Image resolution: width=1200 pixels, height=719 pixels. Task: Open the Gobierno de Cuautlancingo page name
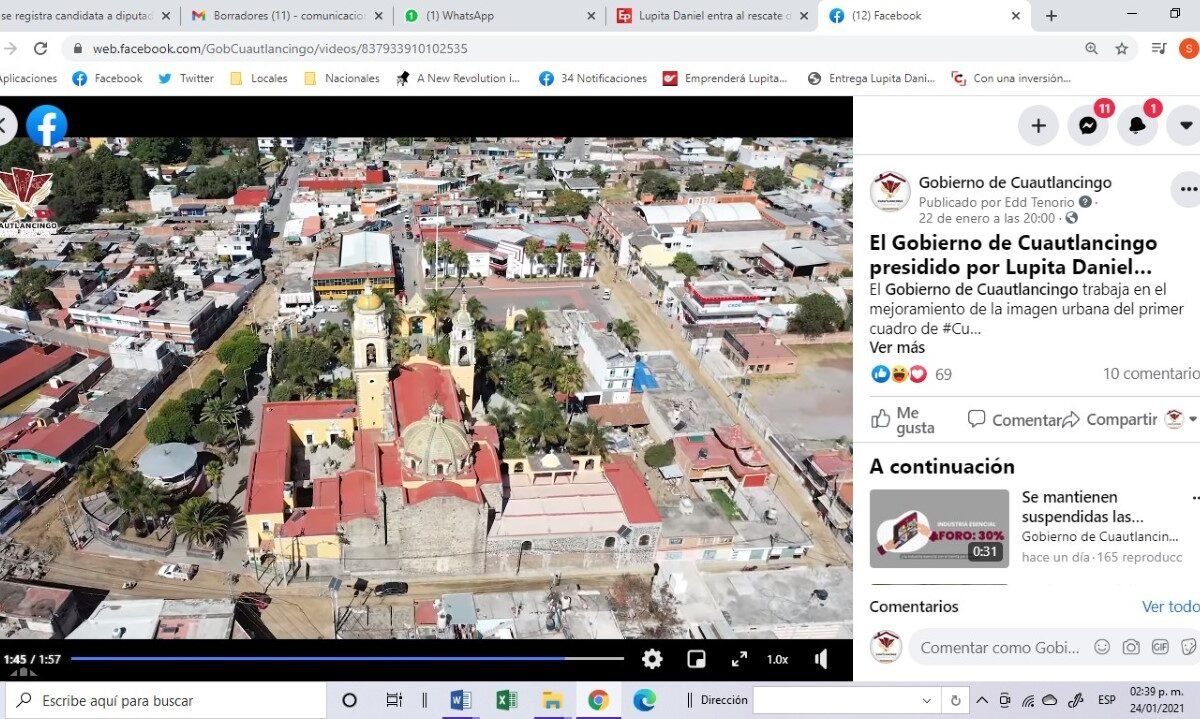pyautogui.click(x=1015, y=182)
